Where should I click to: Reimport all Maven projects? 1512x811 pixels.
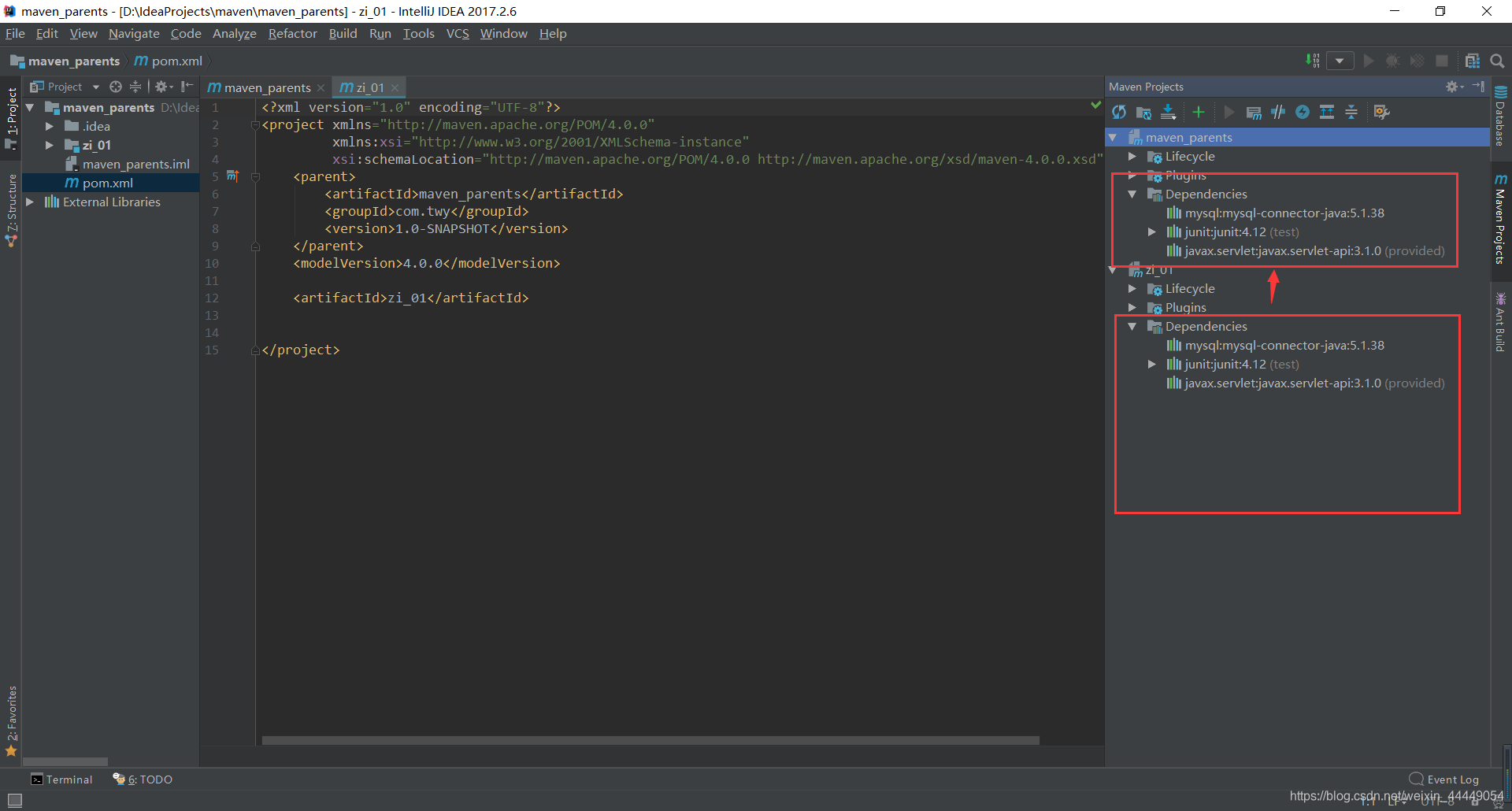point(1119,113)
